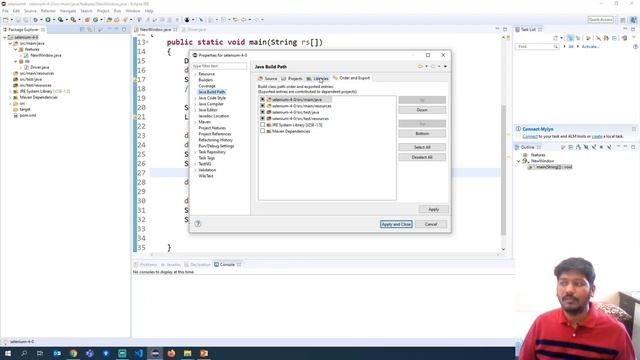Open the dropdown menu in Java Build Path header
Viewport: 640px width, 360px height.
(445, 67)
